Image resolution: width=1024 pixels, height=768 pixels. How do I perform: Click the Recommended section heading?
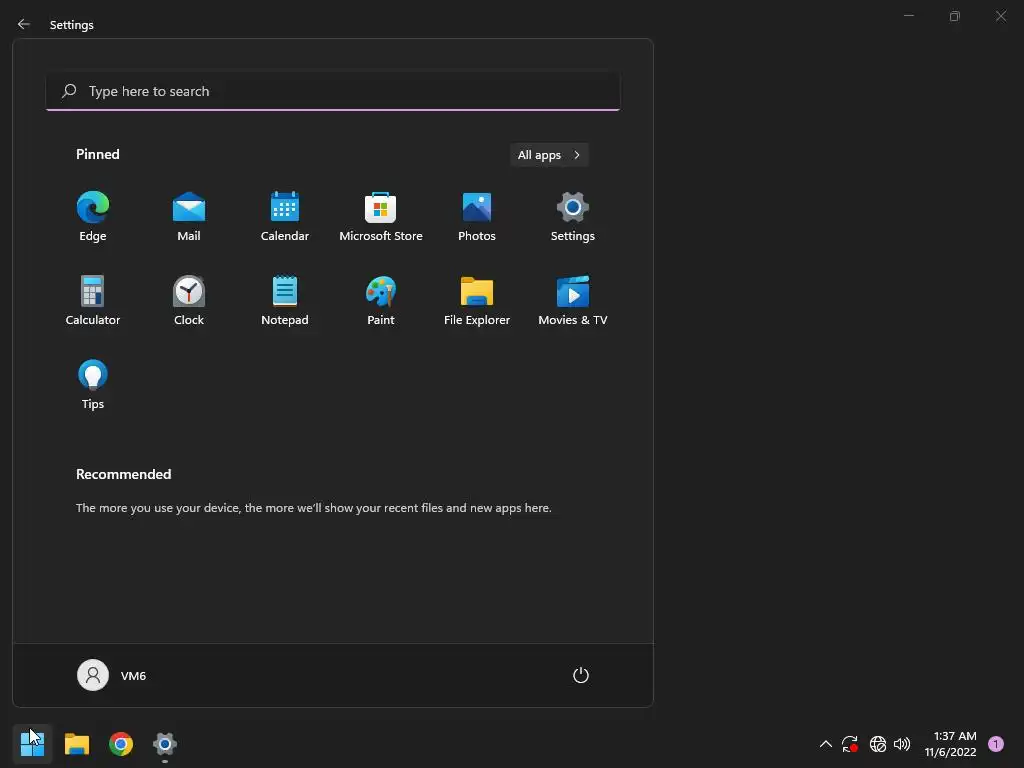tap(123, 474)
